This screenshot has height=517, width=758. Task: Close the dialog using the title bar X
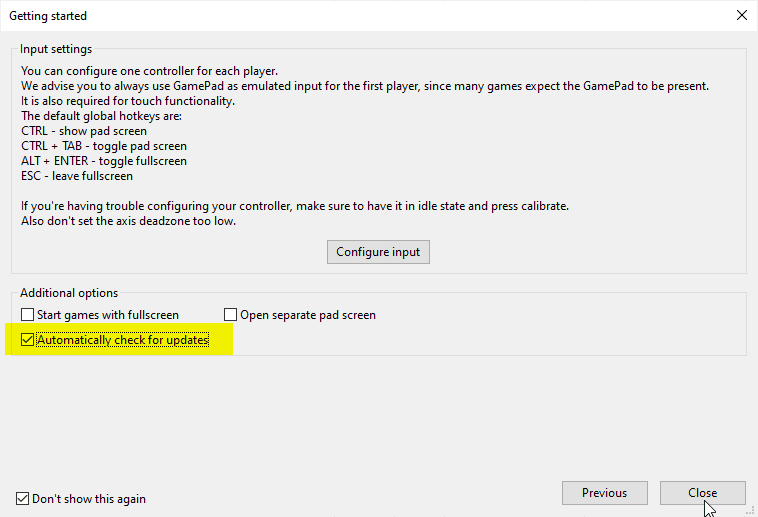[x=741, y=16]
